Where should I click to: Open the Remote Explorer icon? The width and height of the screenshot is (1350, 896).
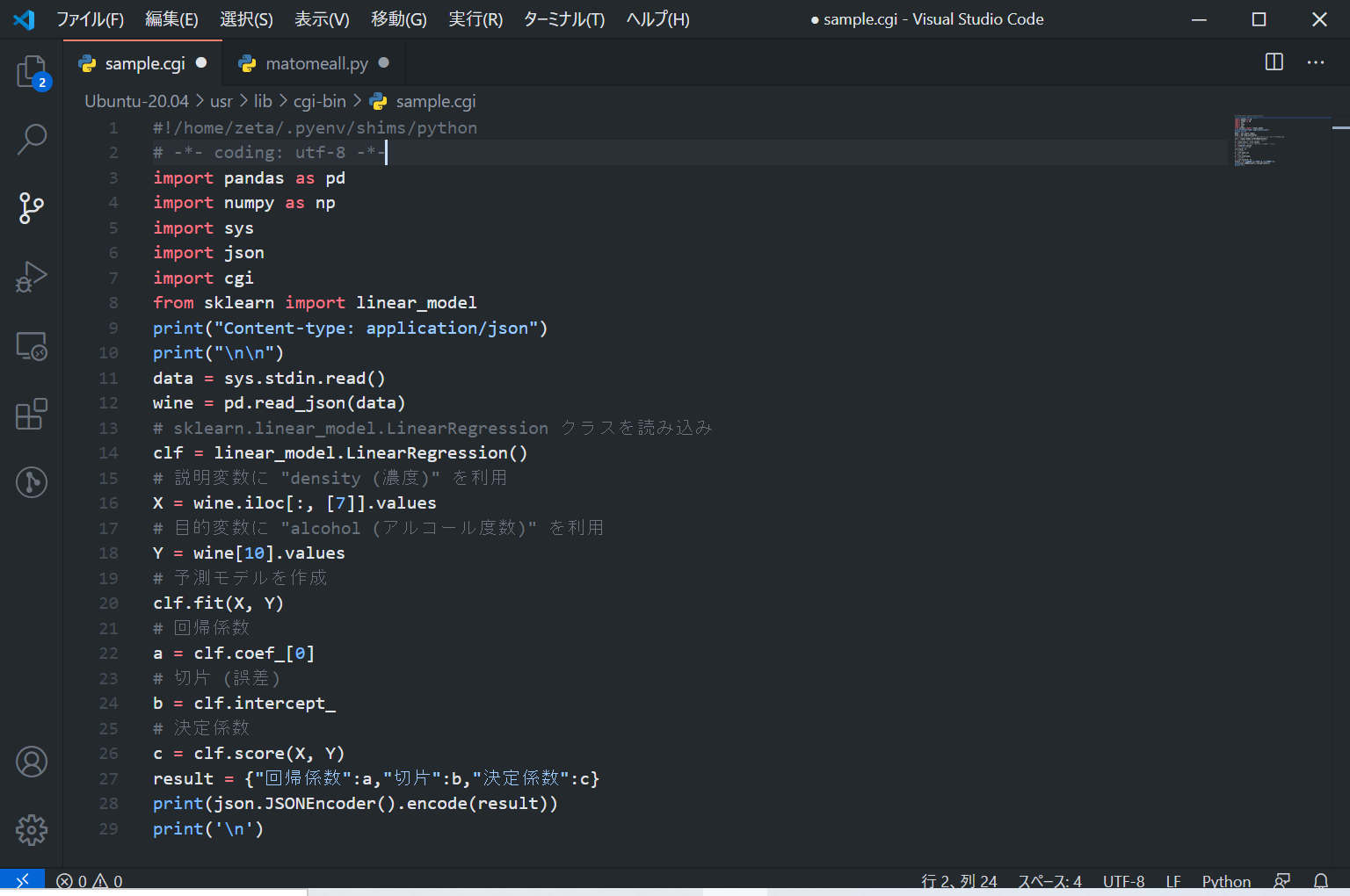click(32, 346)
